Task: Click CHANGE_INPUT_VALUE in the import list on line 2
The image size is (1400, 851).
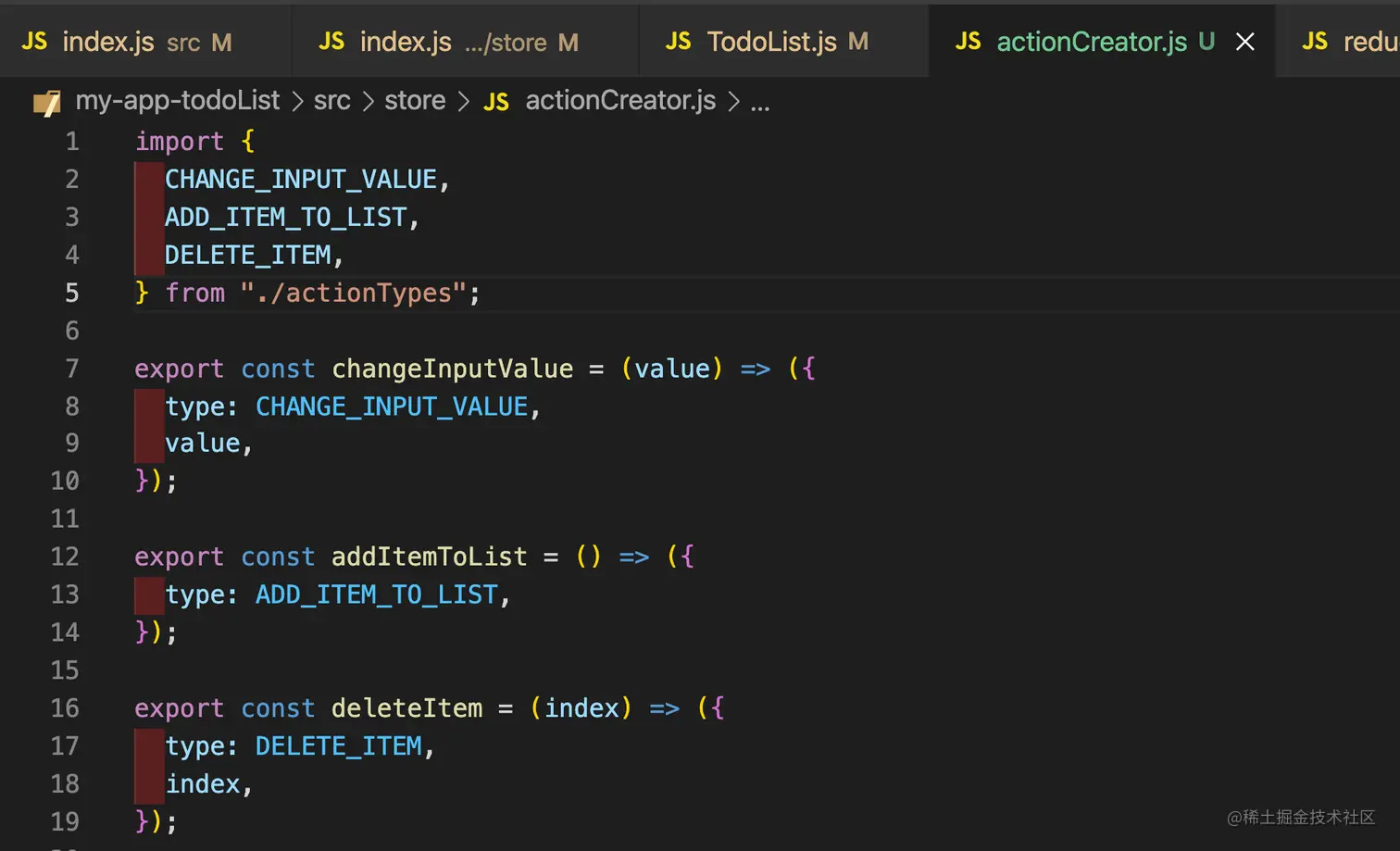Action: 301,180
